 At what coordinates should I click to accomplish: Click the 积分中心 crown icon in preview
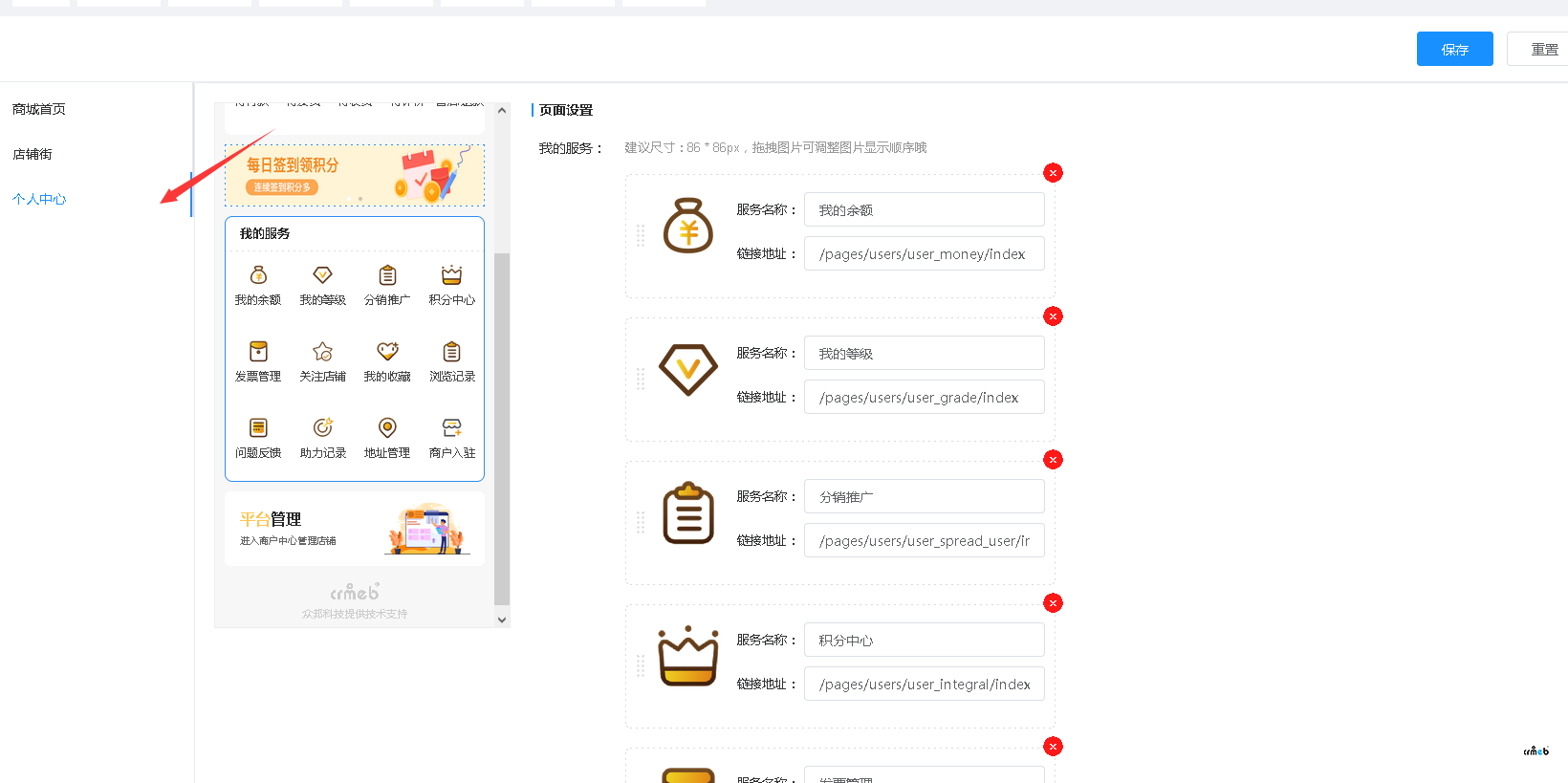click(x=452, y=275)
